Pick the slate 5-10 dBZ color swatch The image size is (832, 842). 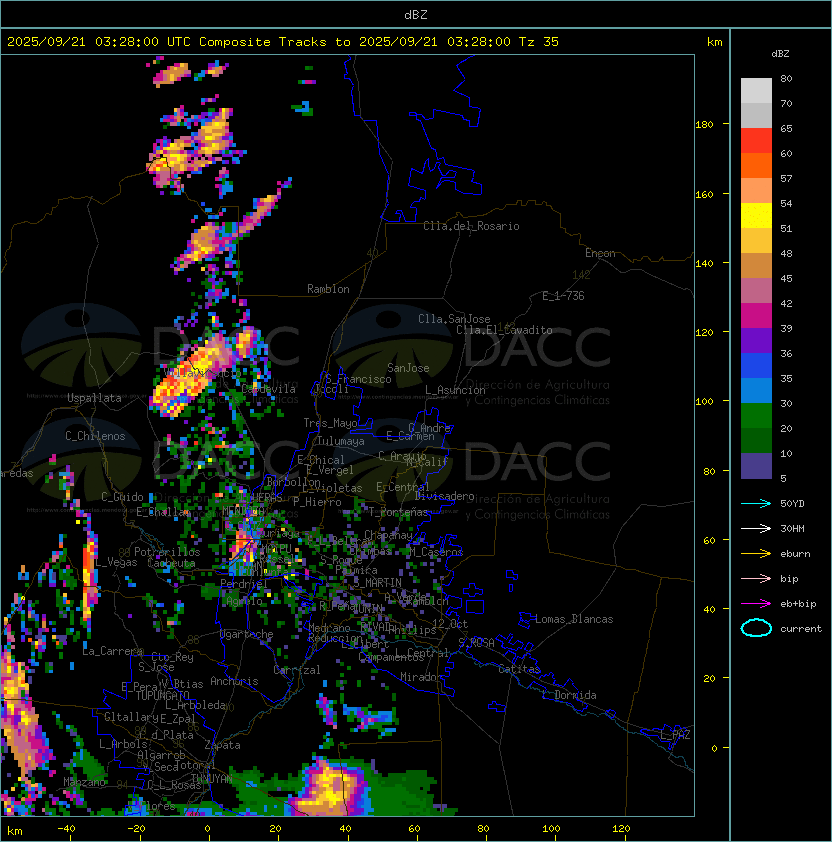click(756, 466)
